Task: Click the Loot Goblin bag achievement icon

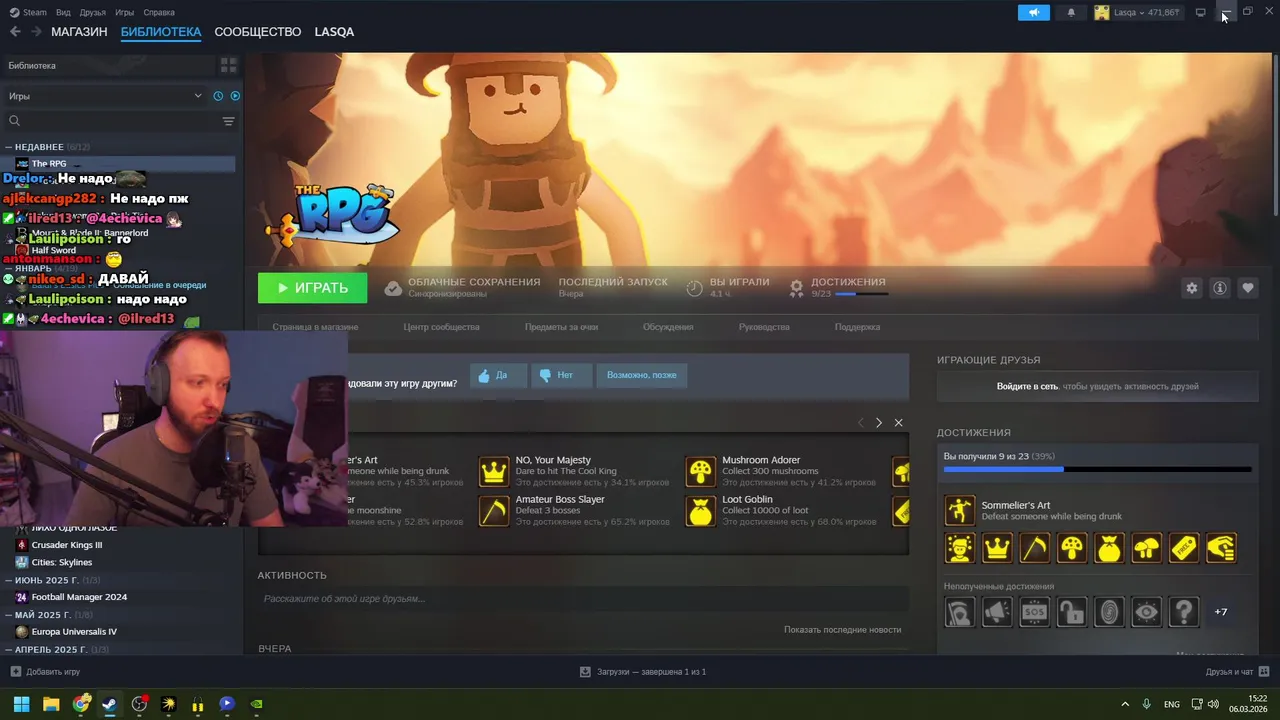Action: tap(701, 511)
